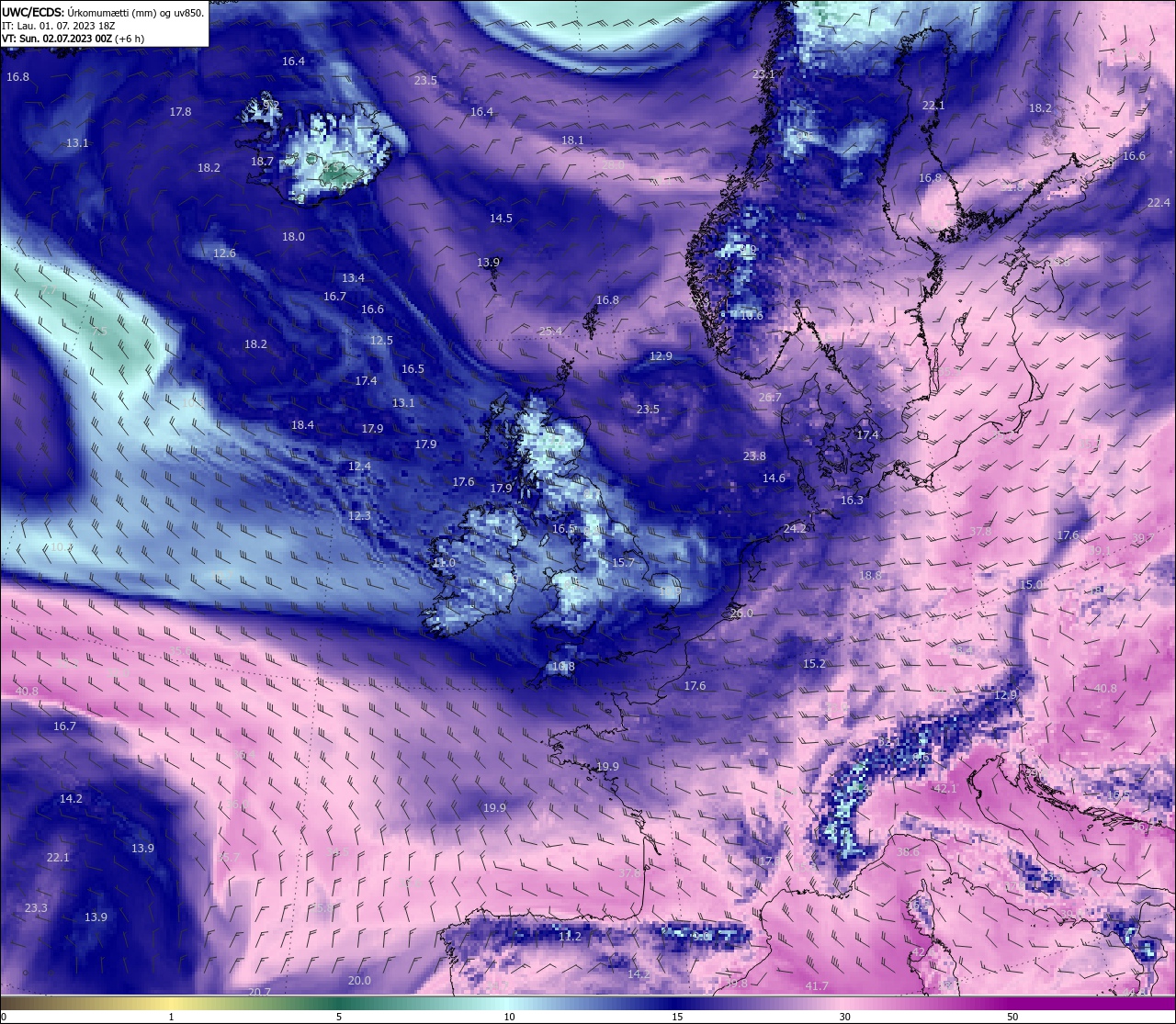Select the 23.8 value in the North Sea

point(754,456)
